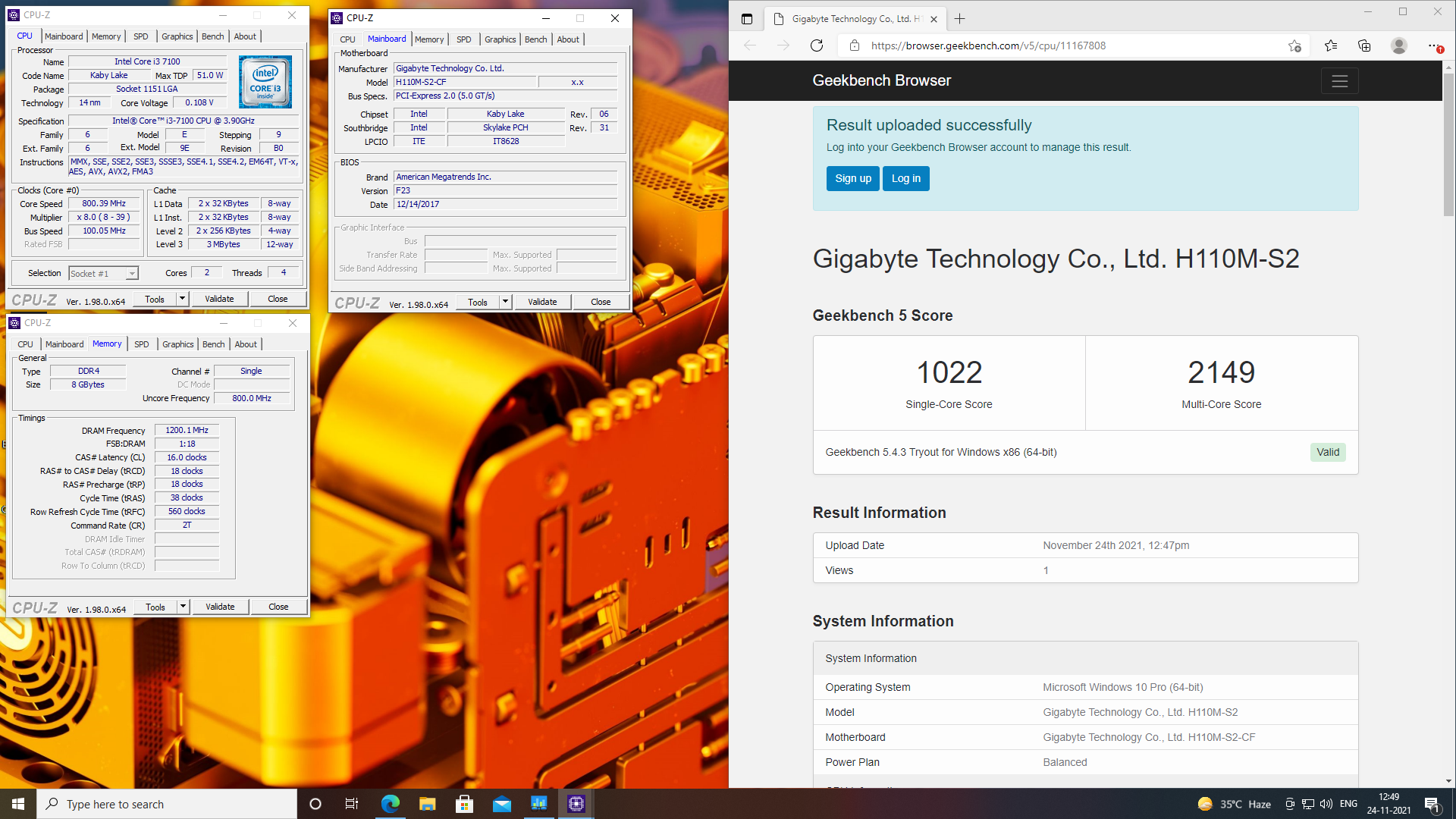
Task: Click Close button in top-left CPU-Z
Action: (278, 299)
